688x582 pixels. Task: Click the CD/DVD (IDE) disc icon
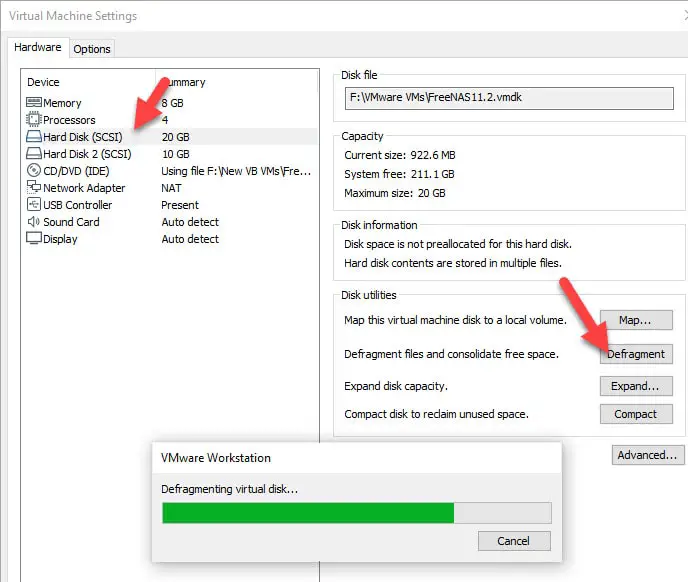34,170
